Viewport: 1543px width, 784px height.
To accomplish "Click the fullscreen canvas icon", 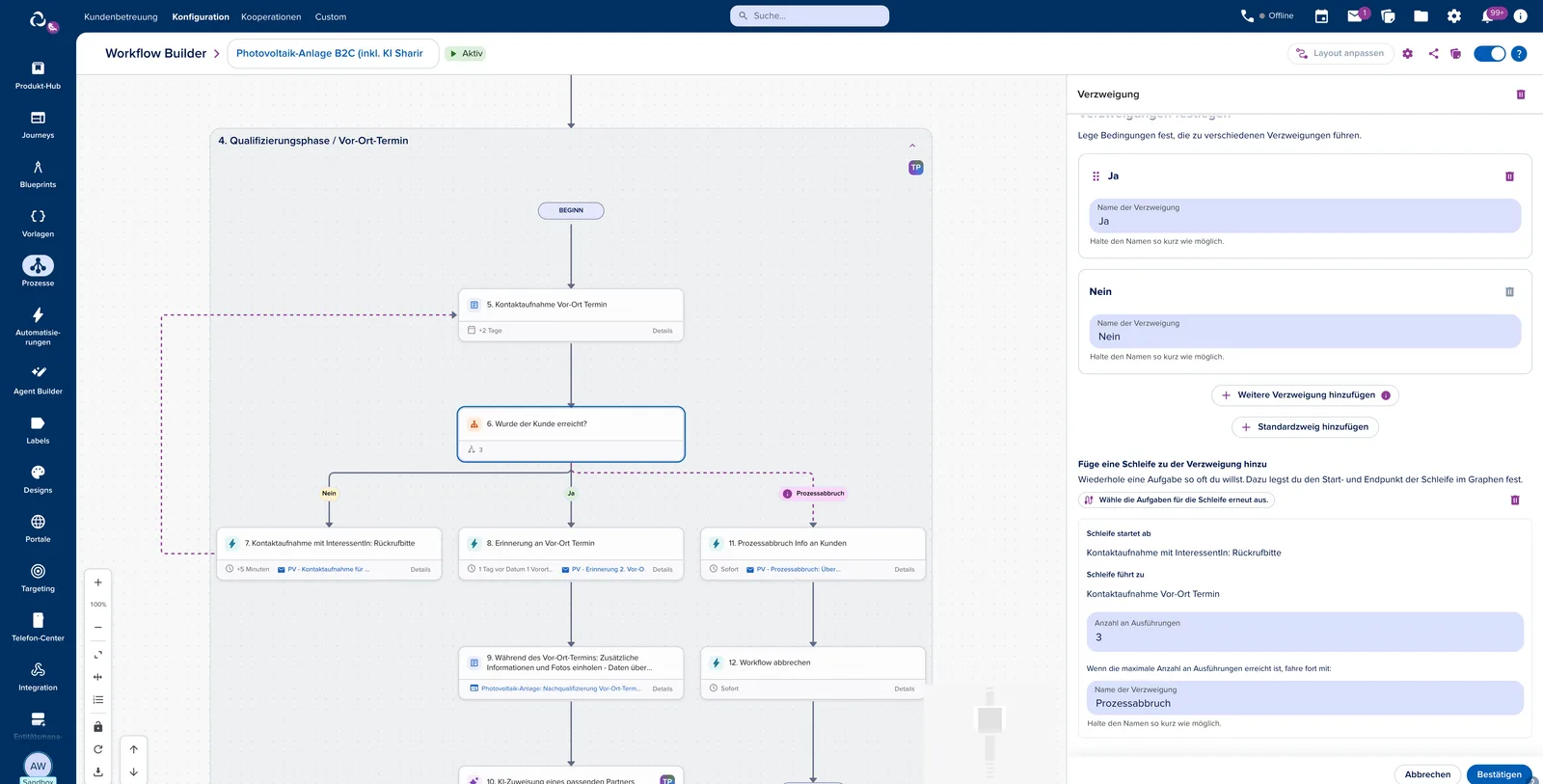I will click(97, 655).
